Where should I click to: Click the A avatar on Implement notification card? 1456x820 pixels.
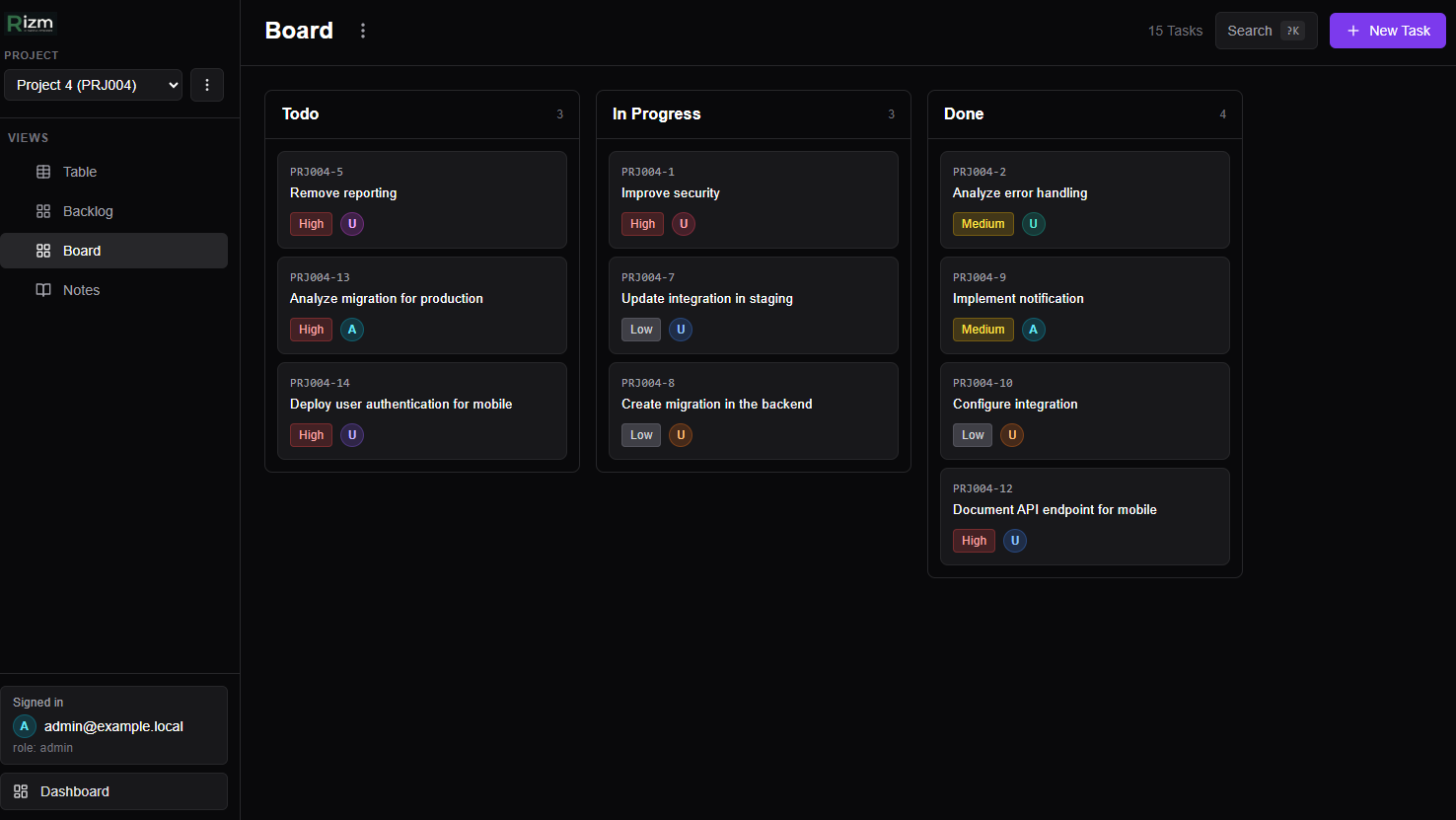[1033, 330]
